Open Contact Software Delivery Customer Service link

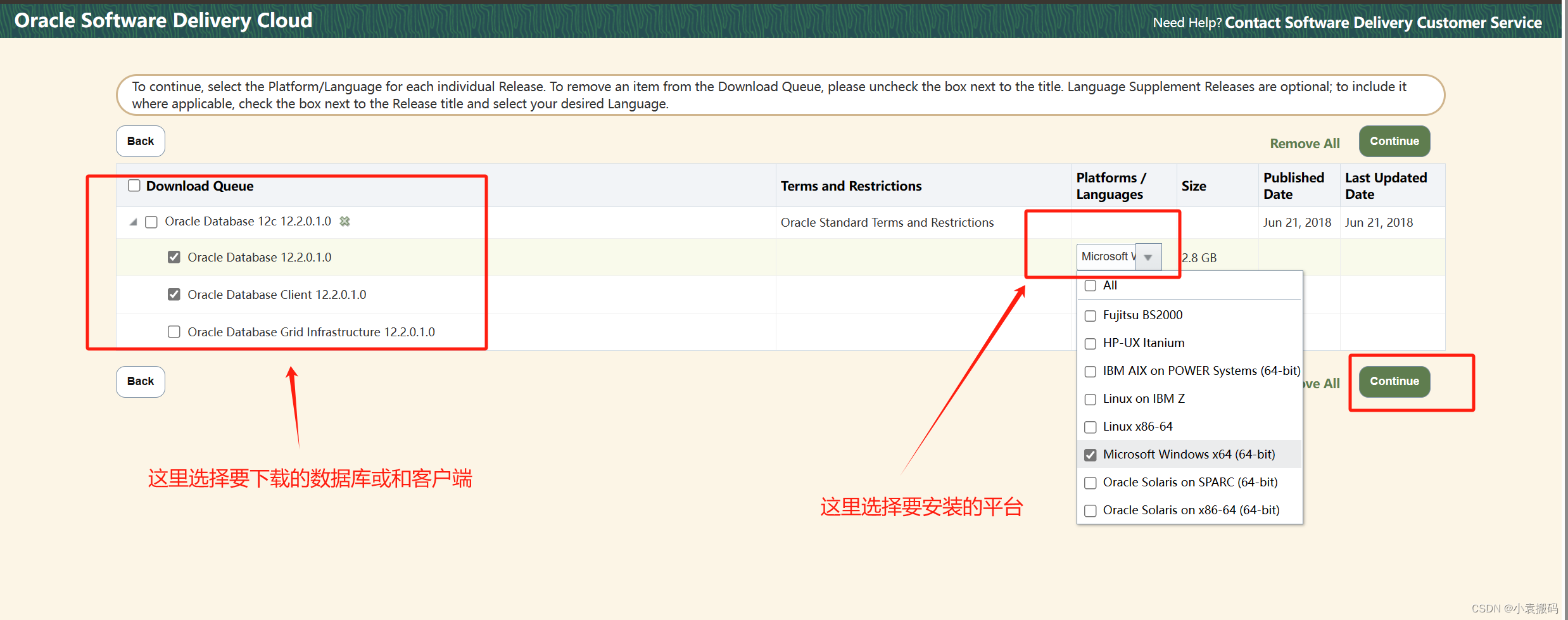click(1383, 23)
